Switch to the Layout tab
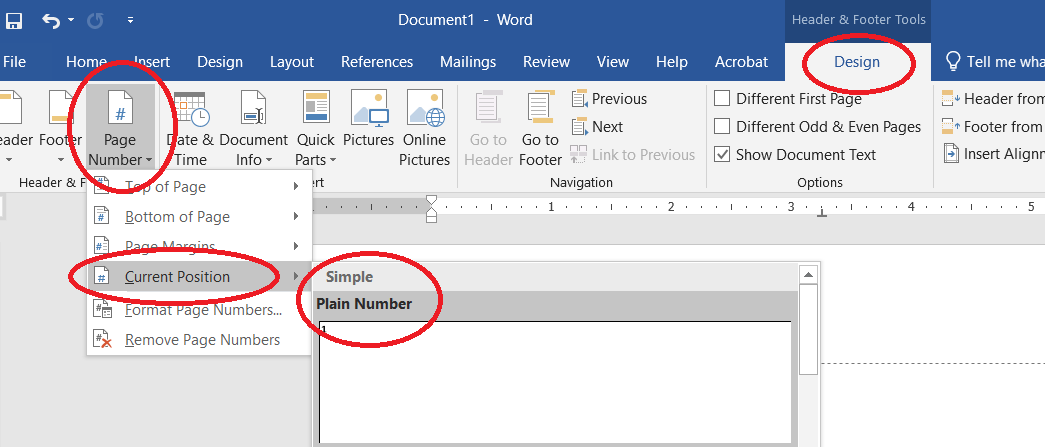Screen dimensions: 1045x447 tap(292, 62)
